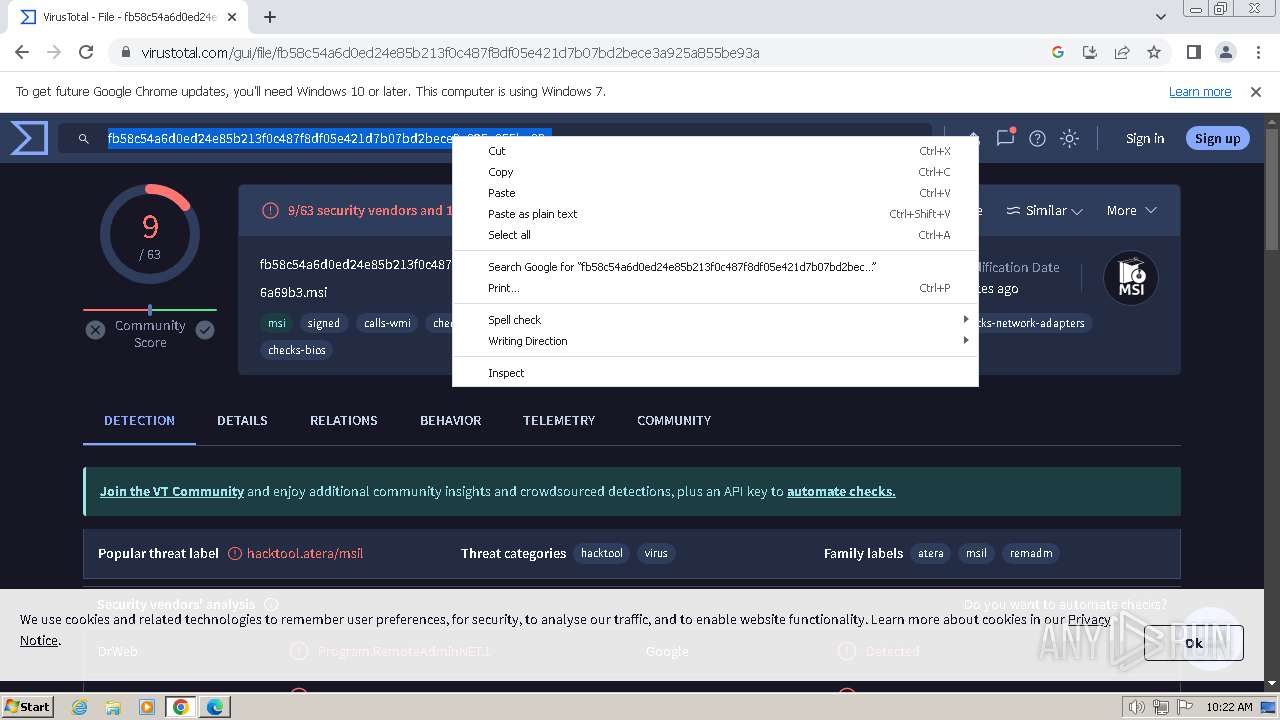Open the TELEMETRY tab
The height and width of the screenshot is (720, 1280).
(559, 420)
